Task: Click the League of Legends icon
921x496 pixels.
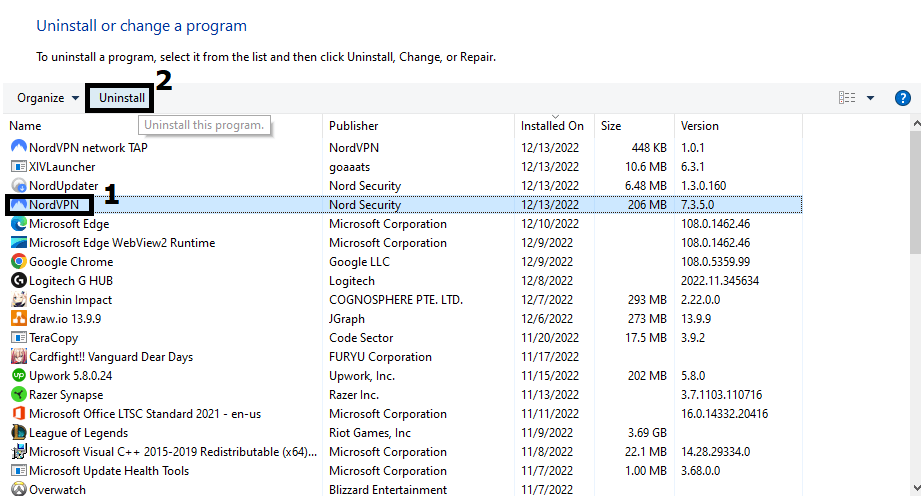Action: point(19,433)
